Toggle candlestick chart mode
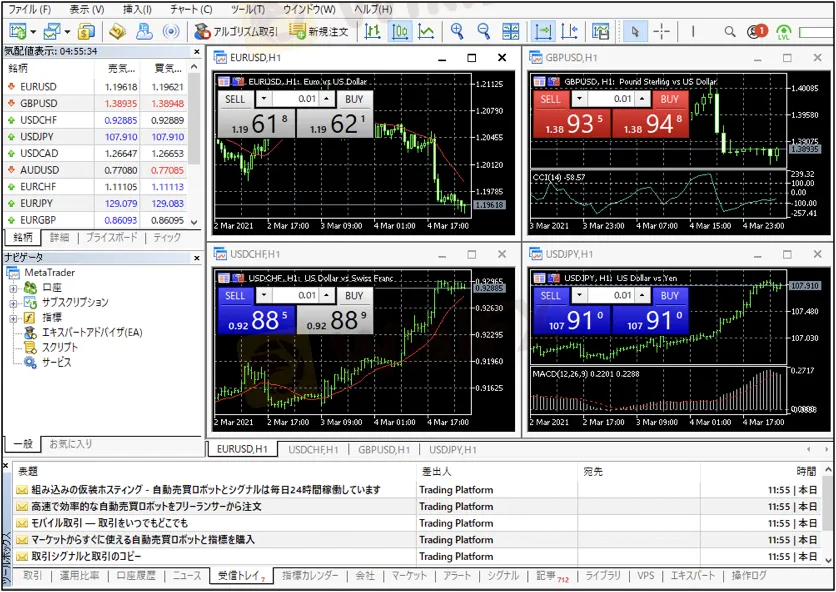This screenshot has height=592, width=836. [x=399, y=32]
